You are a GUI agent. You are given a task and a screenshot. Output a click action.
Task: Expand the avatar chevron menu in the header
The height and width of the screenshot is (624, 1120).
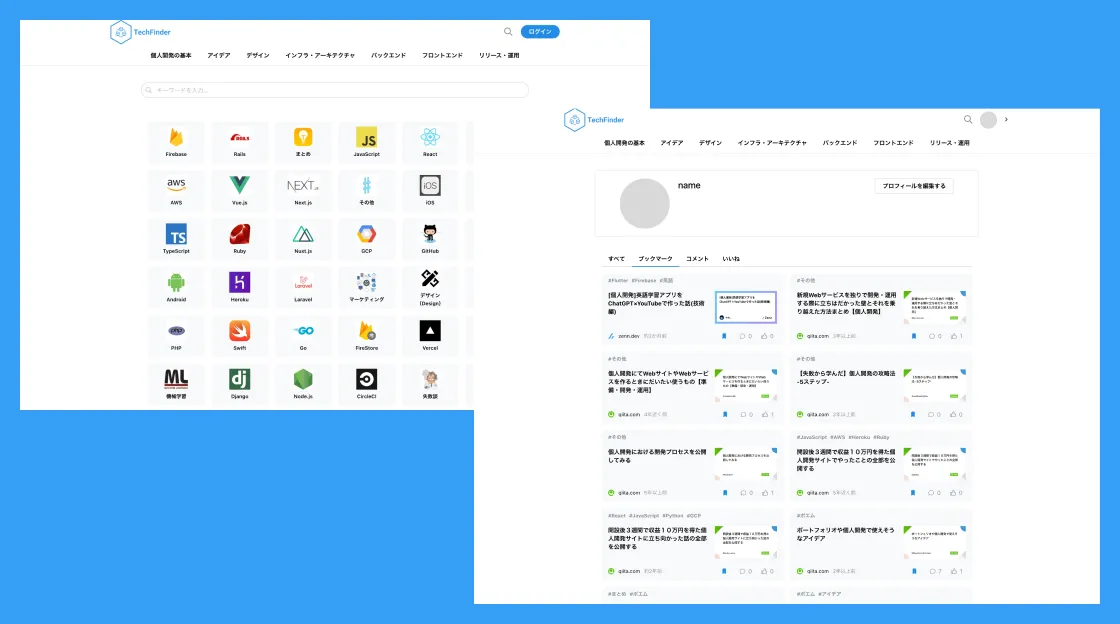pyautogui.click(x=1005, y=119)
